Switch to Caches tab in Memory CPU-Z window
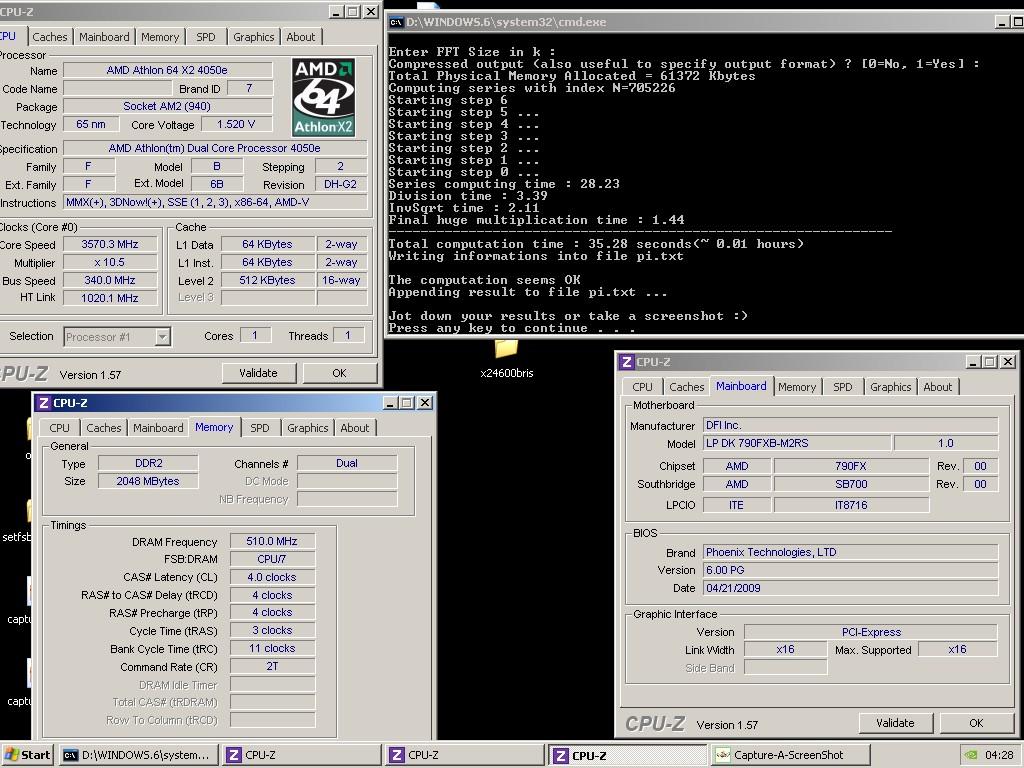The height and width of the screenshot is (768, 1024). (104, 428)
